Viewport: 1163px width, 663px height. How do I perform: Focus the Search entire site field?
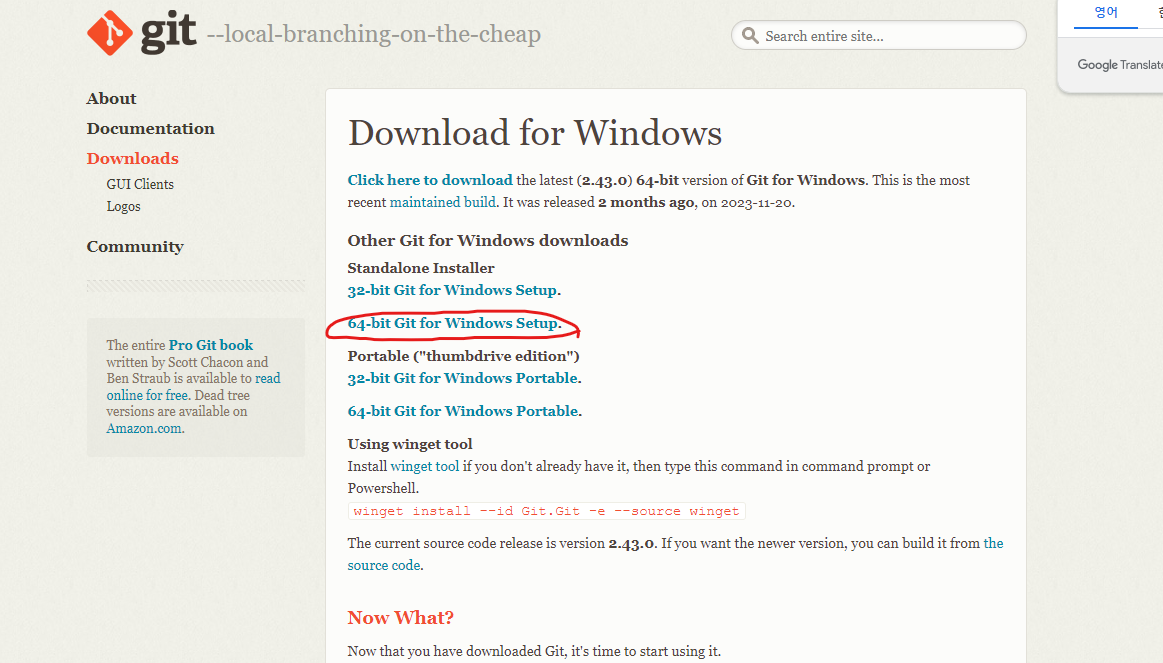pyautogui.click(x=878, y=36)
